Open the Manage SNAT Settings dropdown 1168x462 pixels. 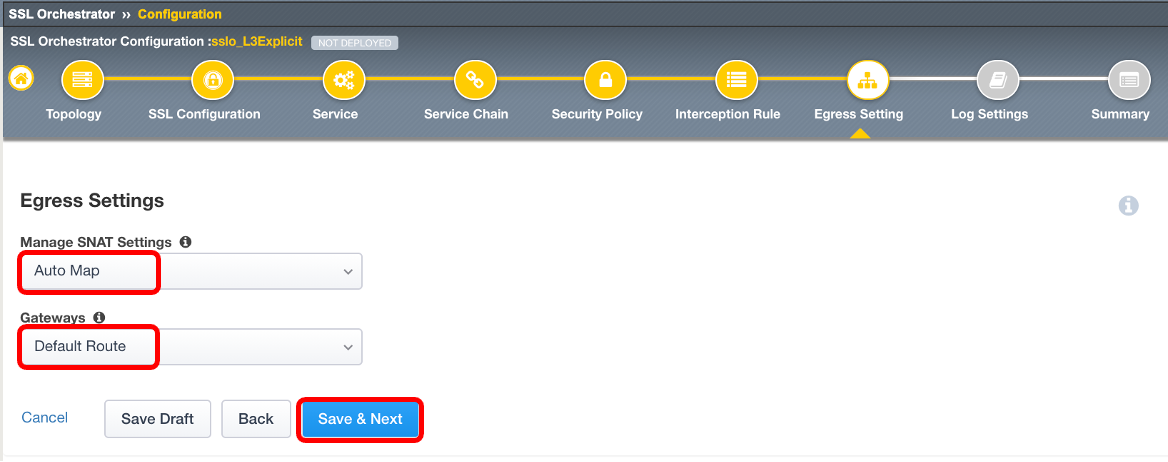[191, 271]
